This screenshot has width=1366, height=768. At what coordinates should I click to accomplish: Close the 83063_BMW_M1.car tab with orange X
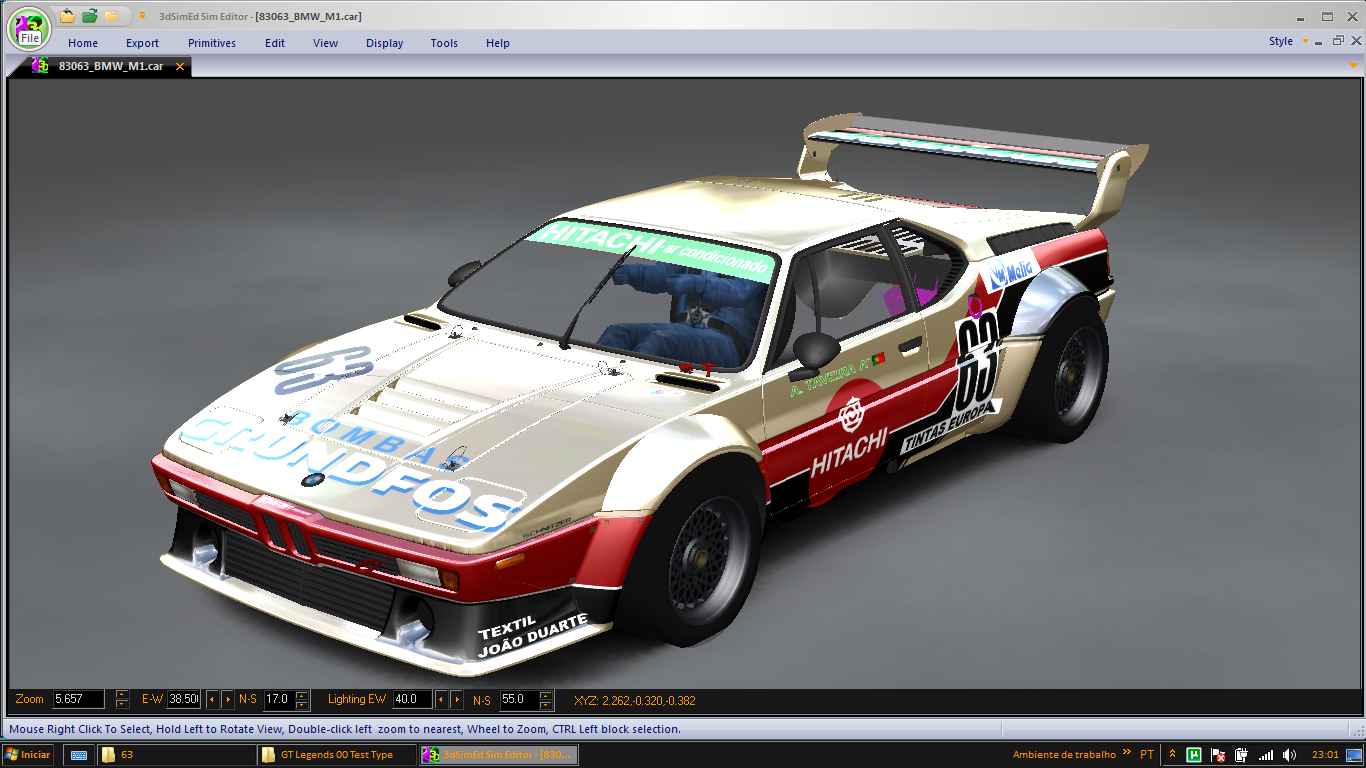point(180,67)
